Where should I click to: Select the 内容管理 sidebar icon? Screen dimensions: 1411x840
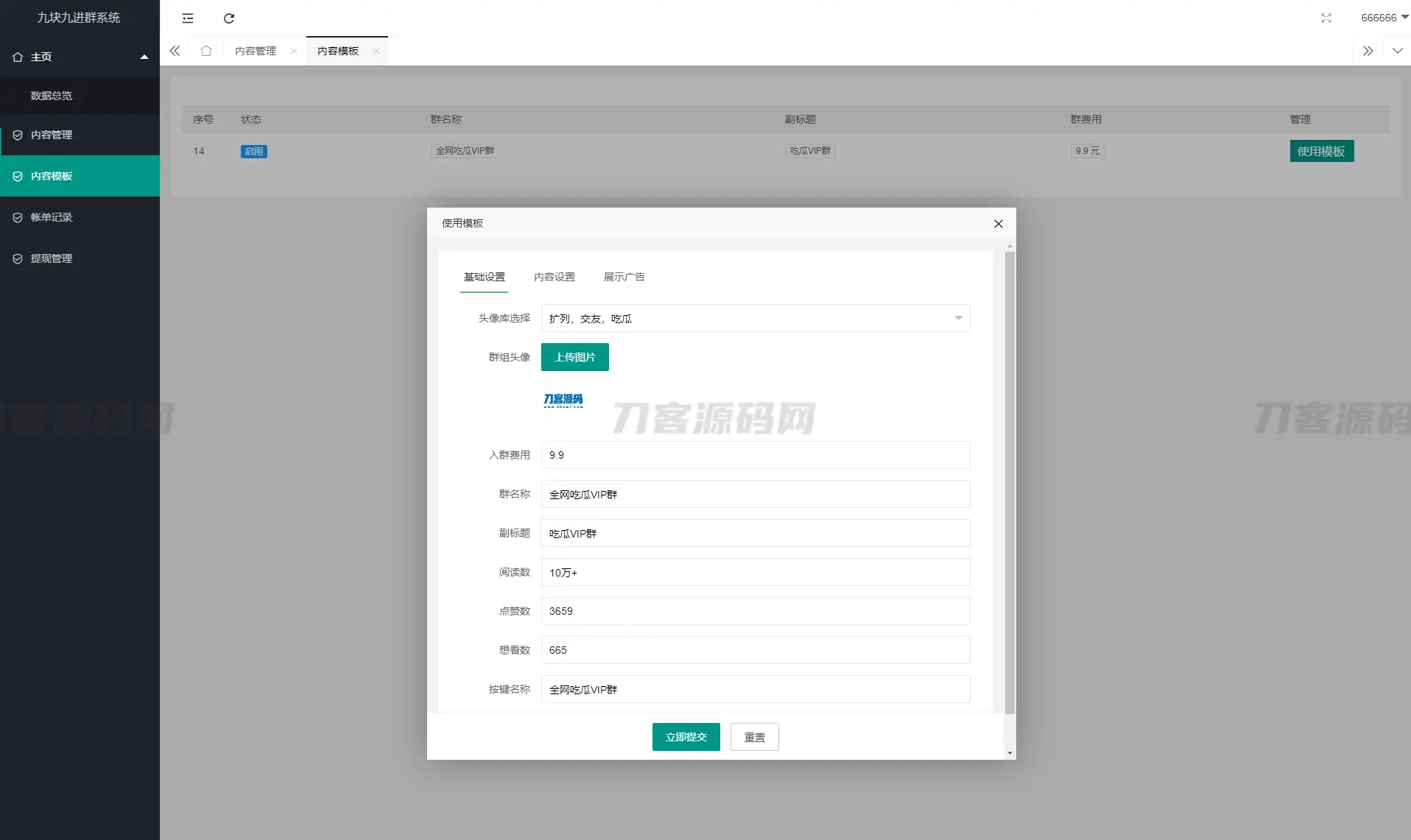pos(17,135)
